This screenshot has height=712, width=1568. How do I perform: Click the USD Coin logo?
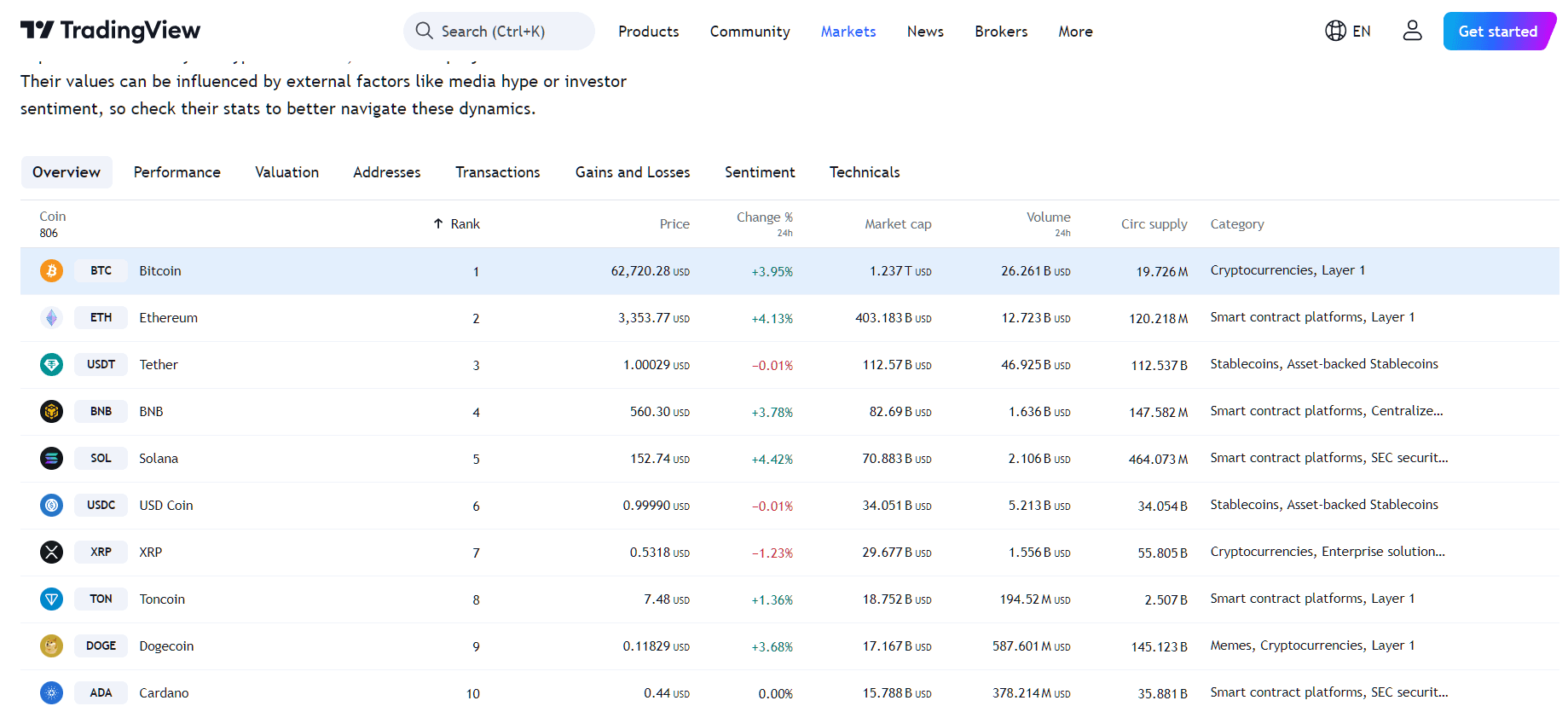51,506
